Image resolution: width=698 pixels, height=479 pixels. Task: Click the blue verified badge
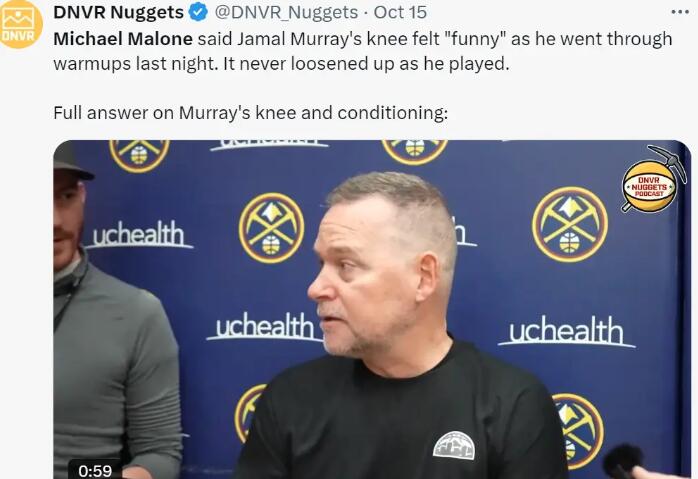point(199,12)
